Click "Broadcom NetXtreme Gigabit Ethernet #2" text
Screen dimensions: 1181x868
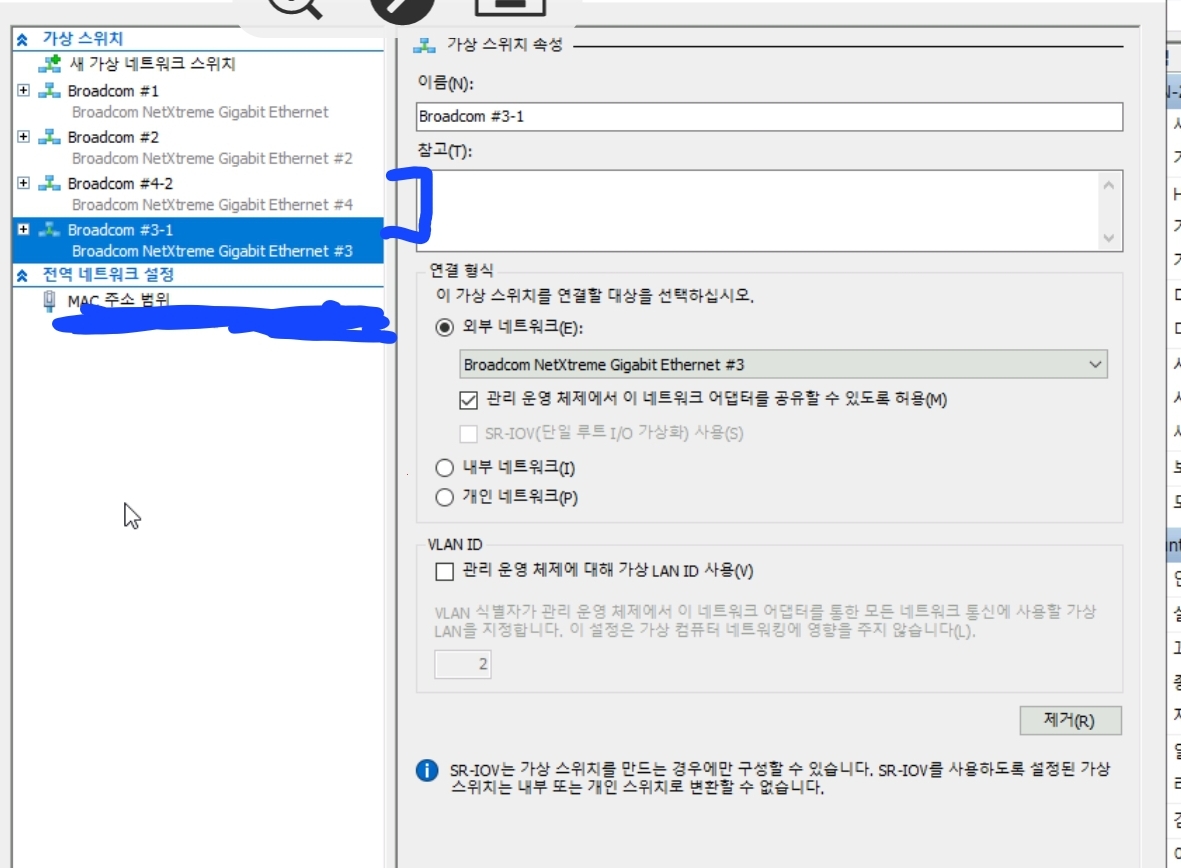[x=212, y=158]
